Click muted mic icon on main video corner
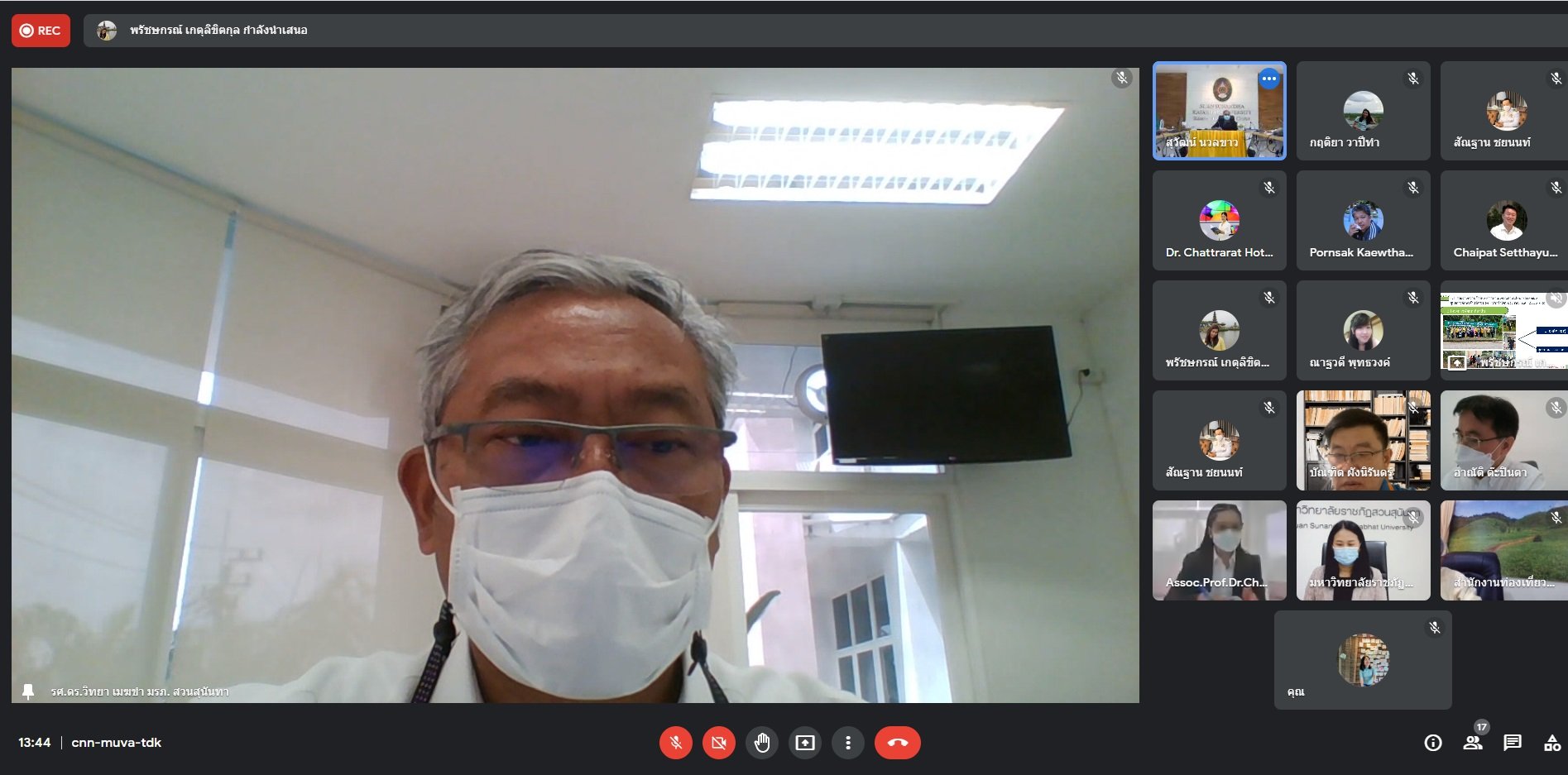The height and width of the screenshot is (775, 1568). click(1122, 79)
